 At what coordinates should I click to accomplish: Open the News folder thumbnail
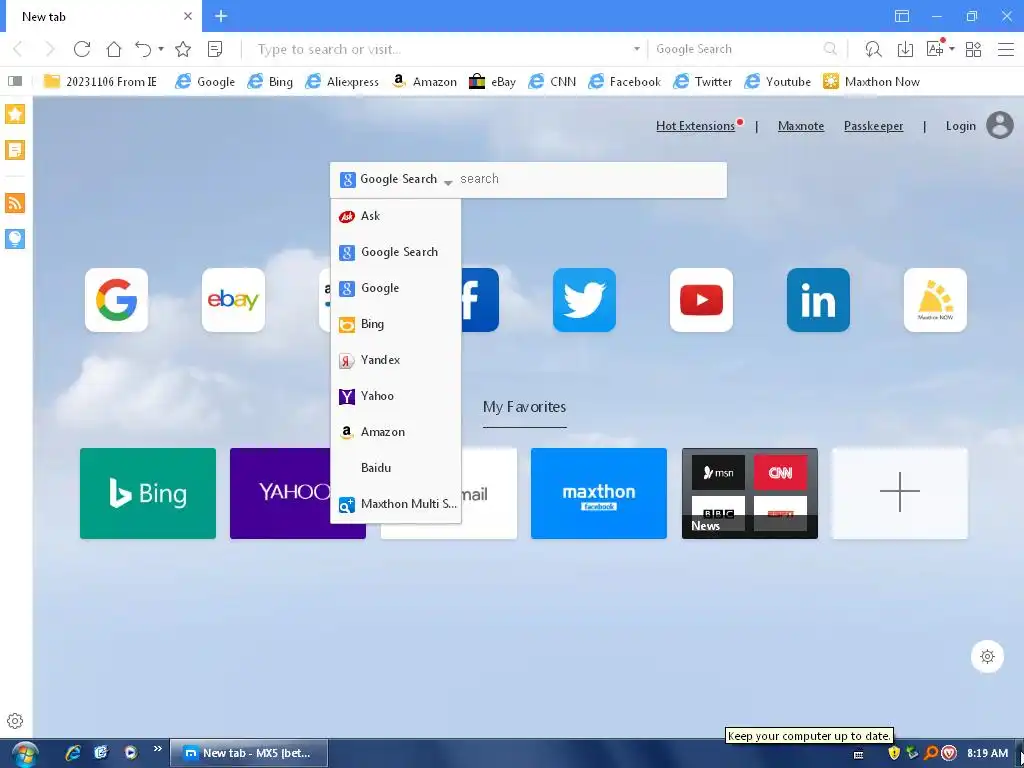pos(750,493)
